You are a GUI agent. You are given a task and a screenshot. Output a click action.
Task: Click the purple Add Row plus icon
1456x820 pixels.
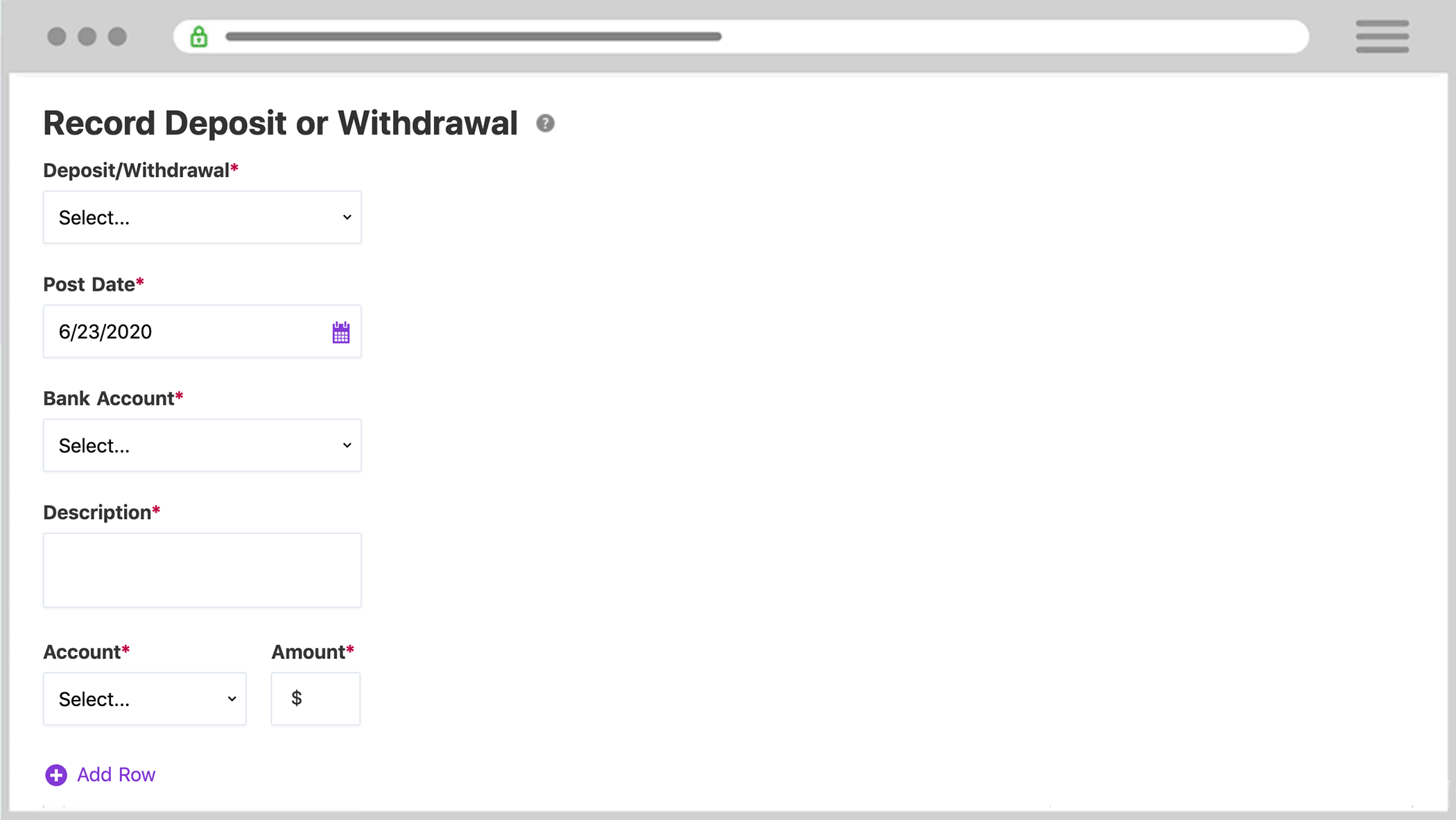pos(56,775)
